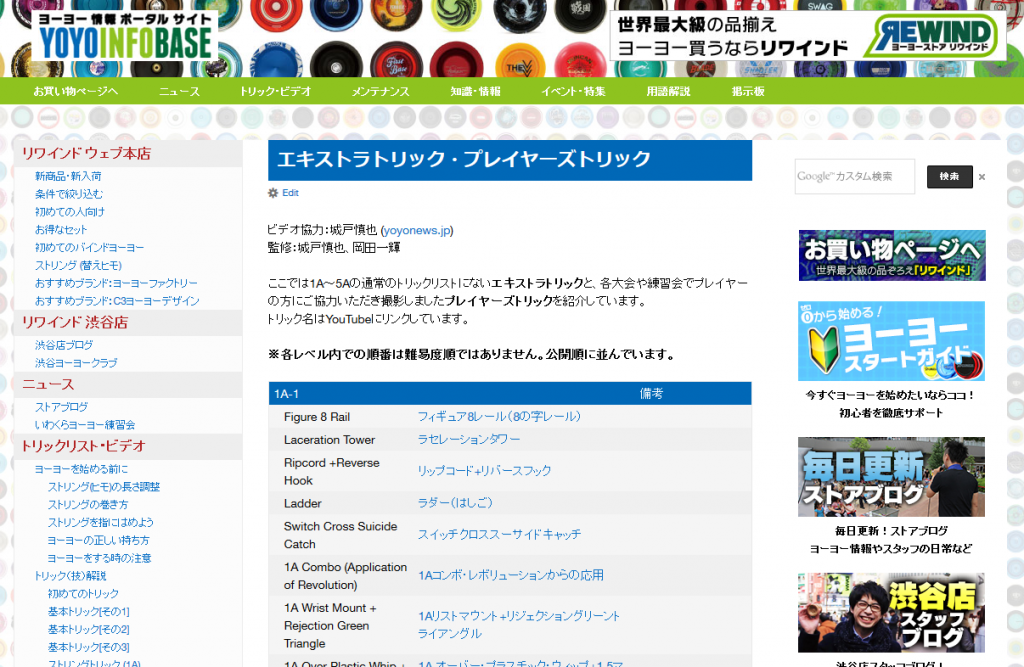Clear the search with the X icon
Viewport: 1024px width, 667px height.
click(x=982, y=177)
